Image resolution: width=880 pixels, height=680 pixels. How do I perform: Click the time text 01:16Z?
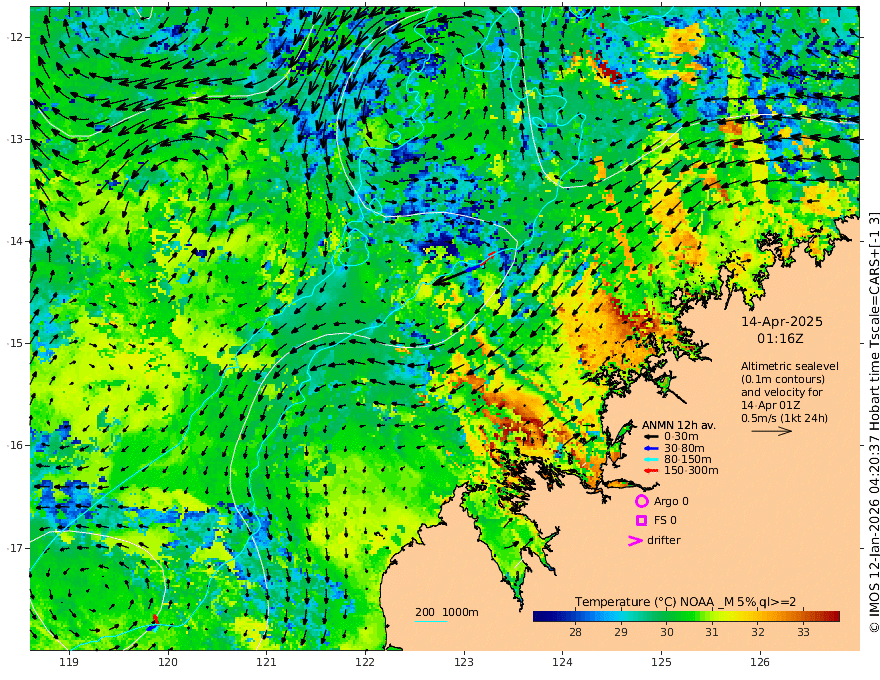(x=780, y=339)
